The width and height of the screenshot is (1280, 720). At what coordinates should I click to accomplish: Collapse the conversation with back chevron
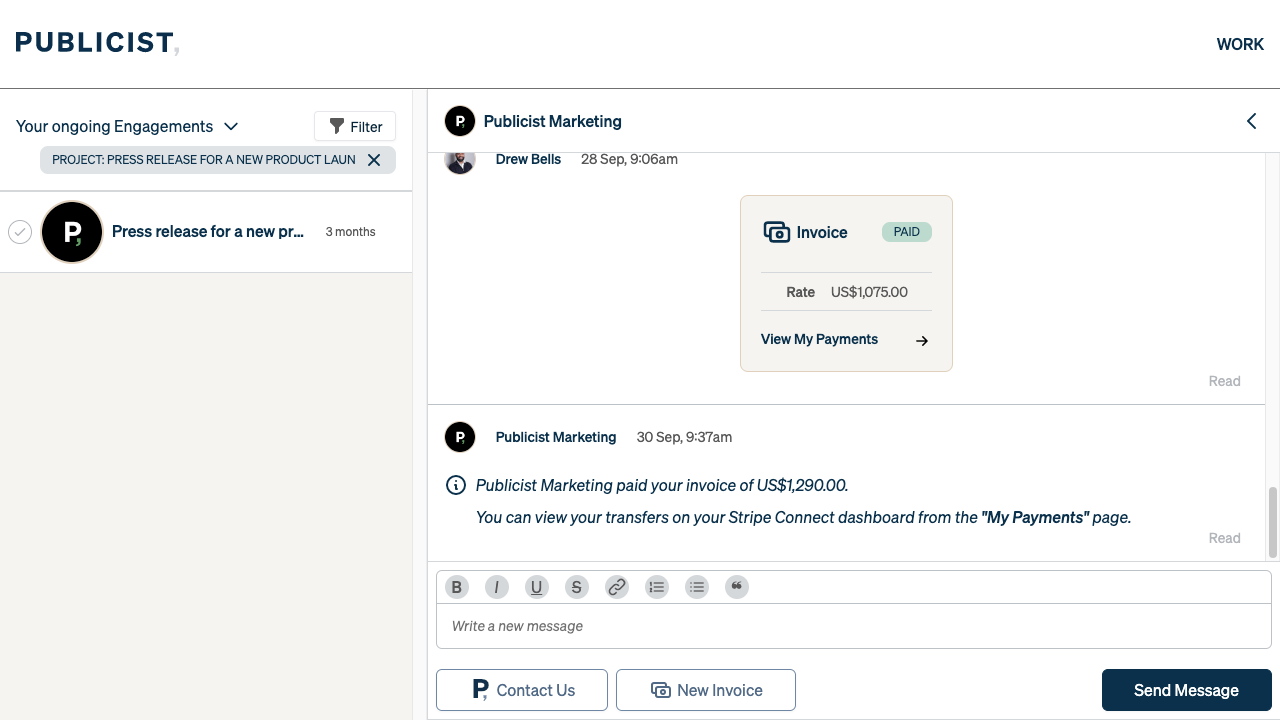(1251, 121)
